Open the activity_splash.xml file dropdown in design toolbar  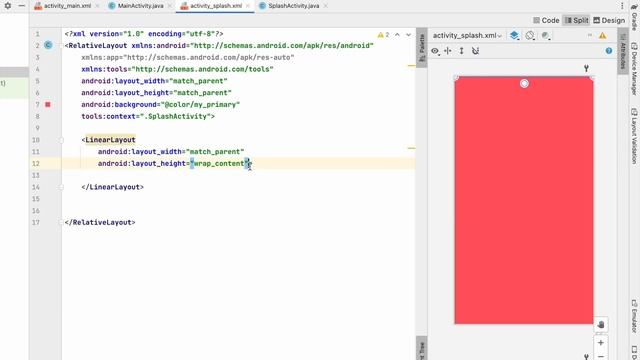(x=467, y=36)
